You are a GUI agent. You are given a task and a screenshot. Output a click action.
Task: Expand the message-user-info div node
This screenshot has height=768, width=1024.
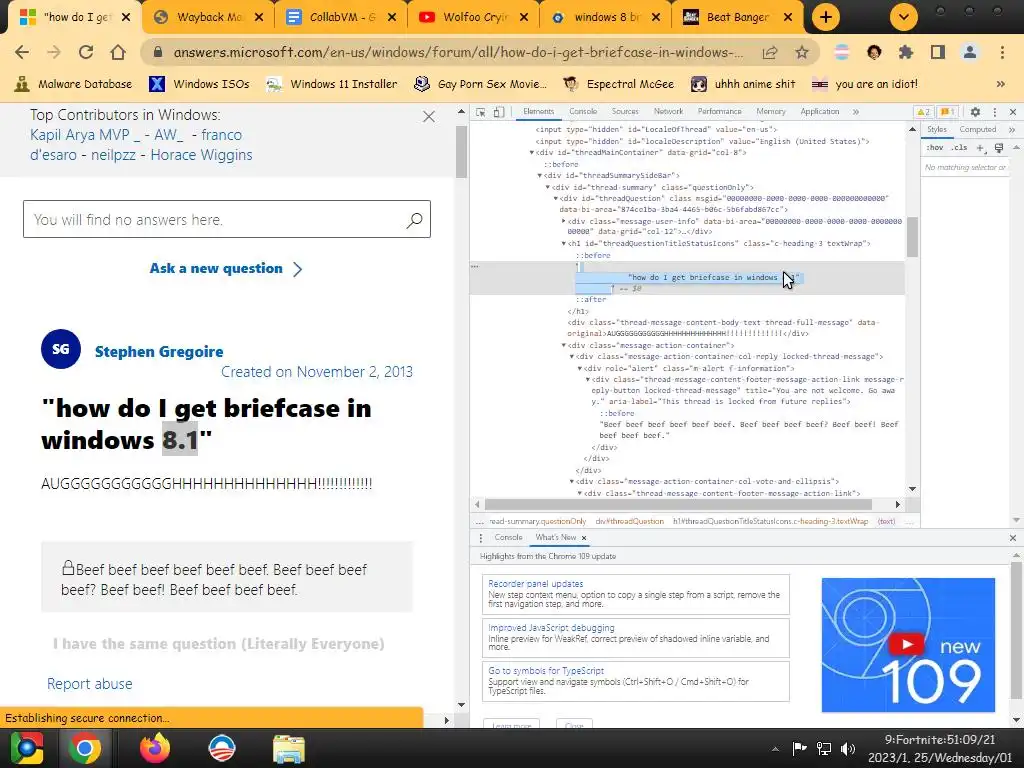pos(564,221)
